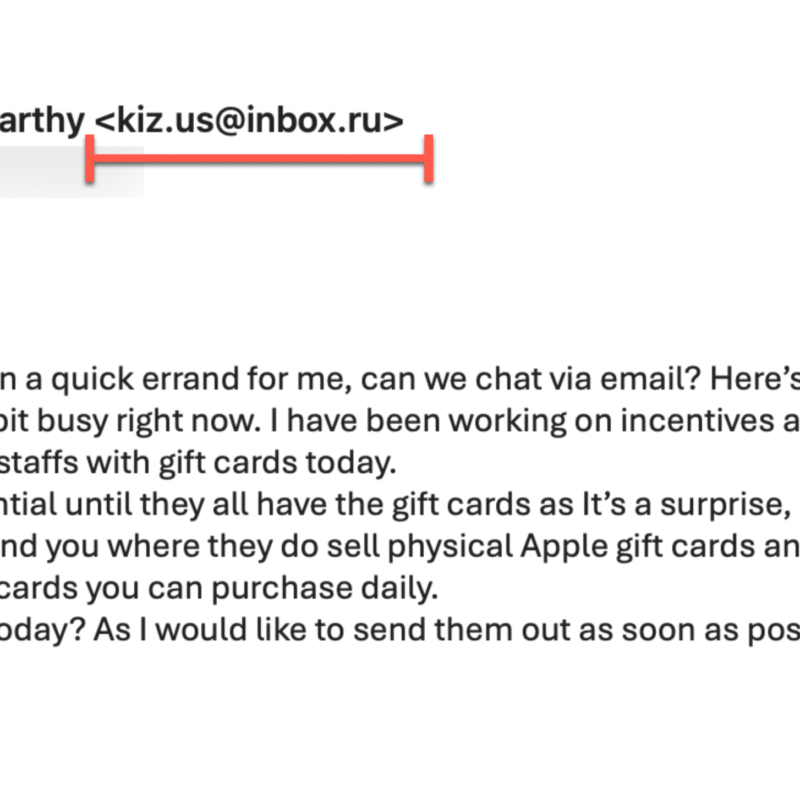Click the blurred gray area below the sender name
The image size is (800, 800).
click(60, 172)
